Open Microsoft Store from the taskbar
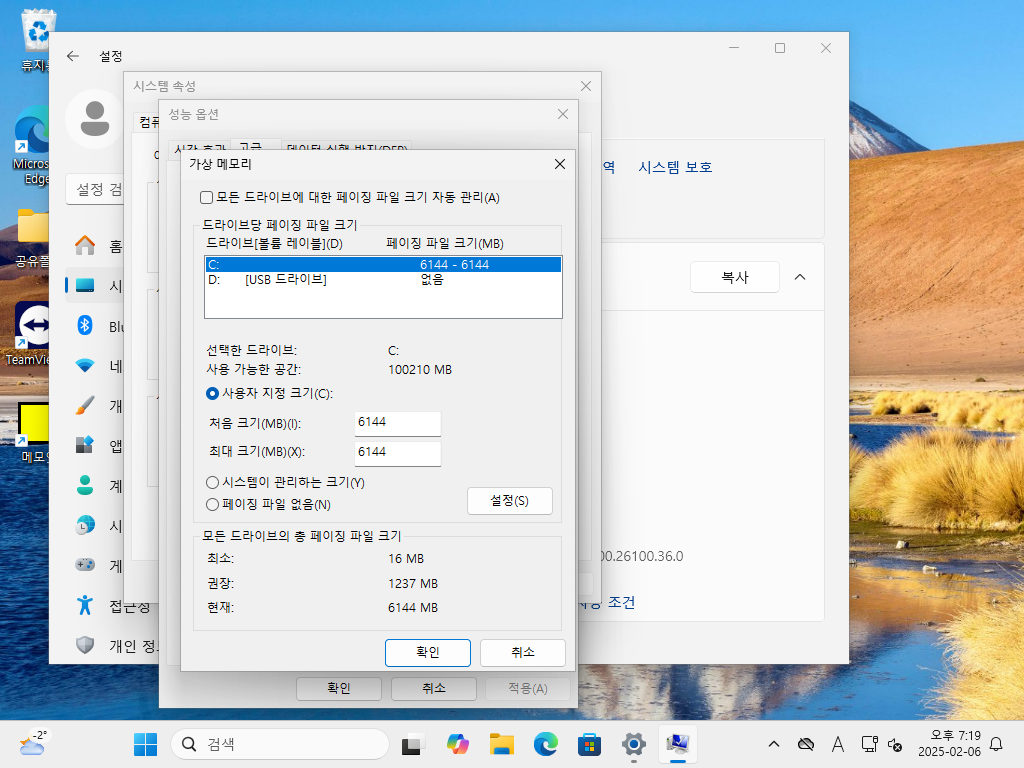The width and height of the screenshot is (1024, 768). [x=589, y=744]
